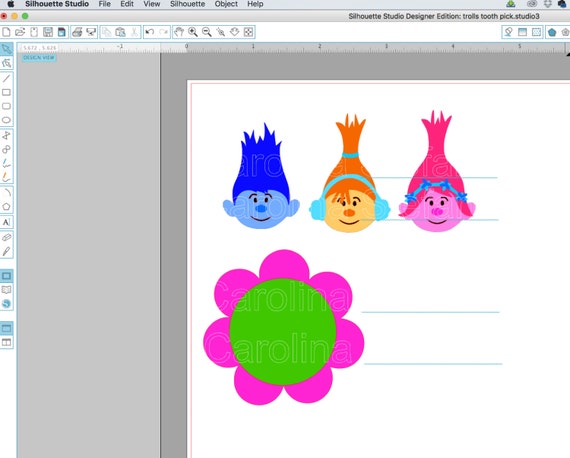Select the Draw a Polygon tool
The height and width of the screenshot is (458, 570).
coord(7,136)
